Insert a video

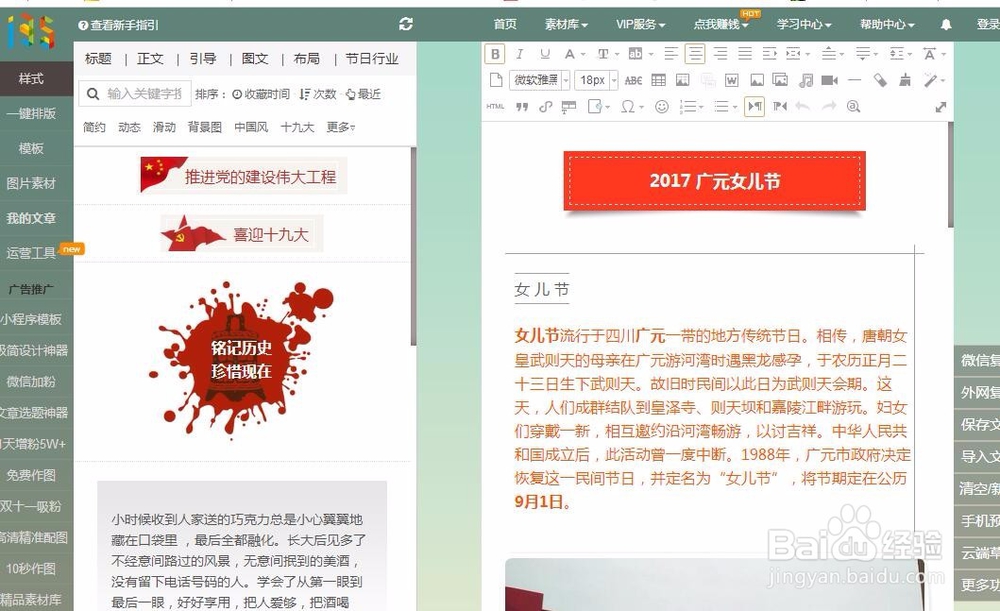(x=829, y=80)
